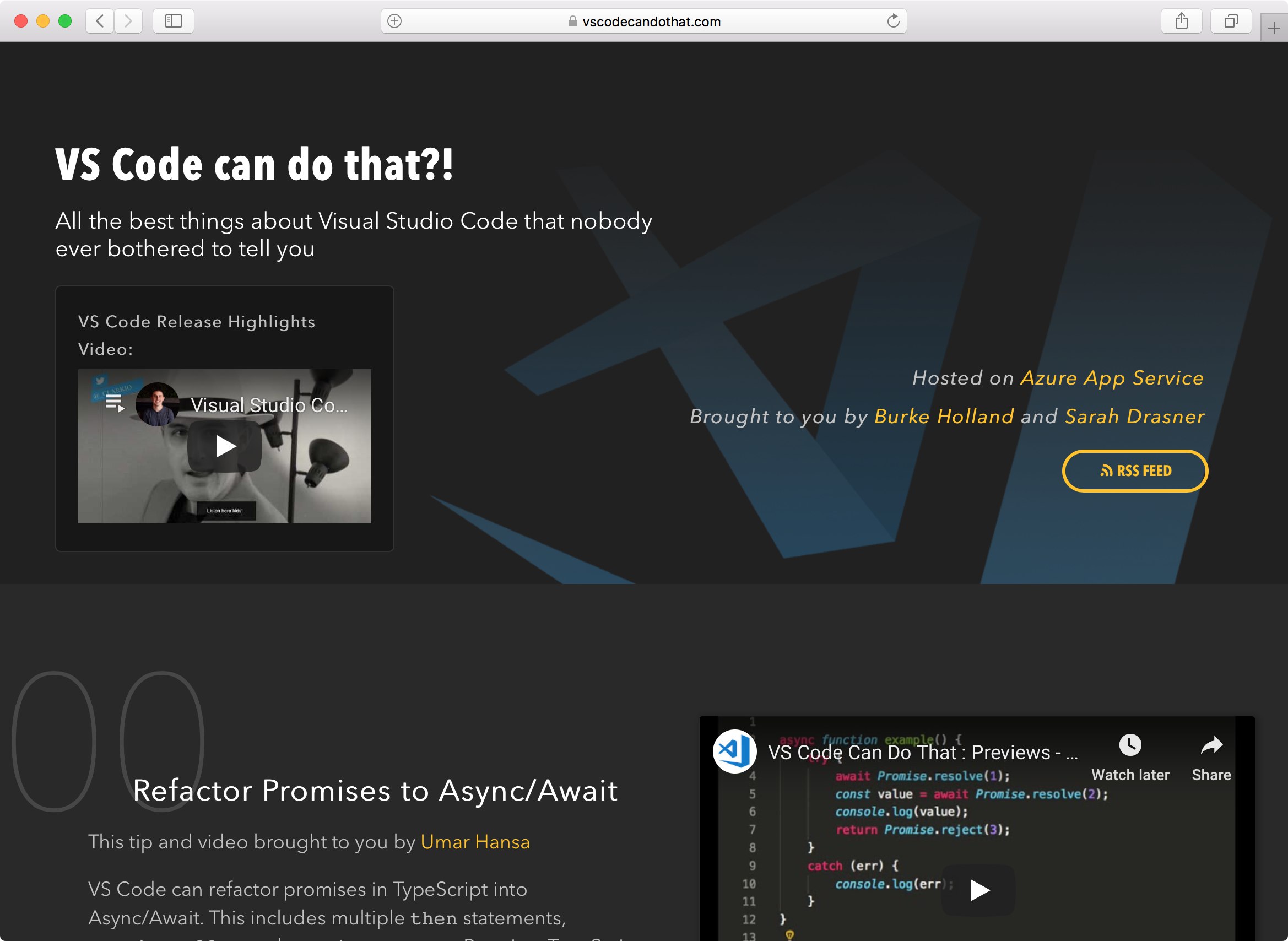Click the vscodecandothat.com address field
The image size is (1288, 941).
click(643, 21)
